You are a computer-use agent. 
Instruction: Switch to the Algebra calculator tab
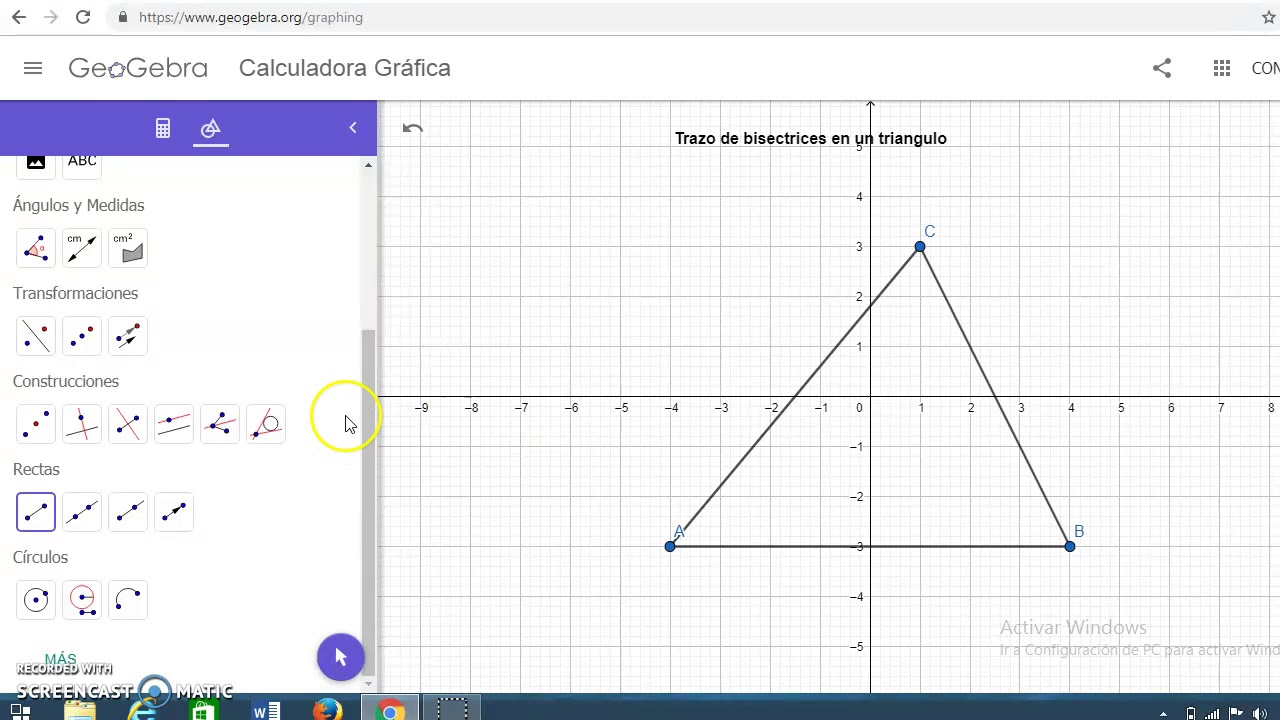tap(163, 128)
